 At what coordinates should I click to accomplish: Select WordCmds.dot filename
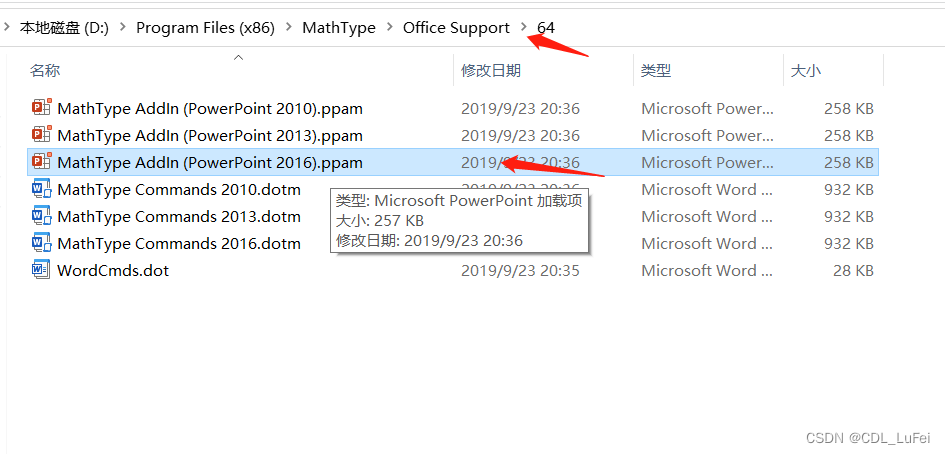coord(113,270)
